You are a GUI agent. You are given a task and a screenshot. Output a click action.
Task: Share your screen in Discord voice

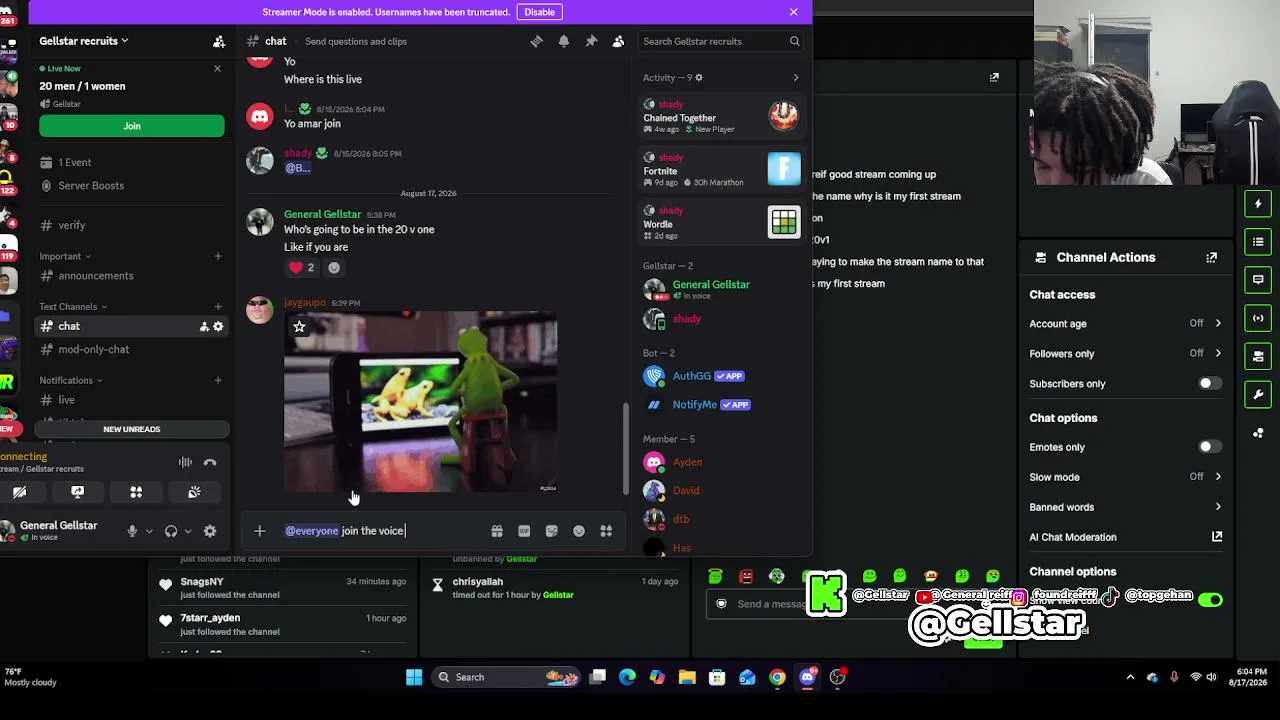[77, 492]
